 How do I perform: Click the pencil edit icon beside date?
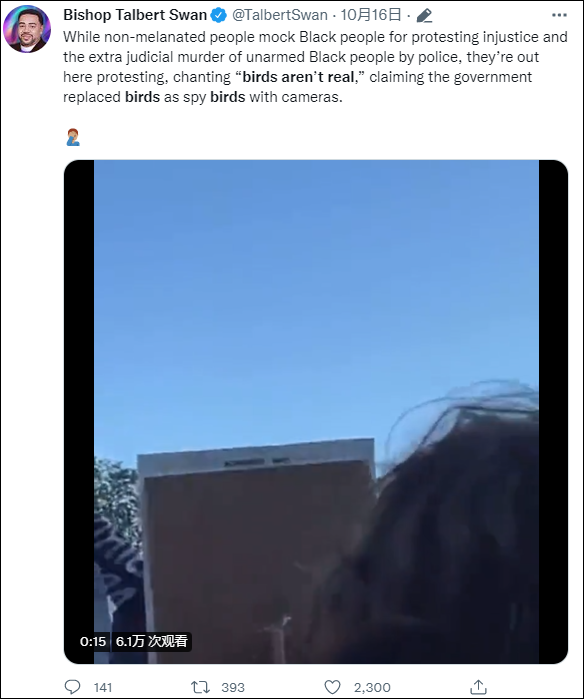coord(424,16)
